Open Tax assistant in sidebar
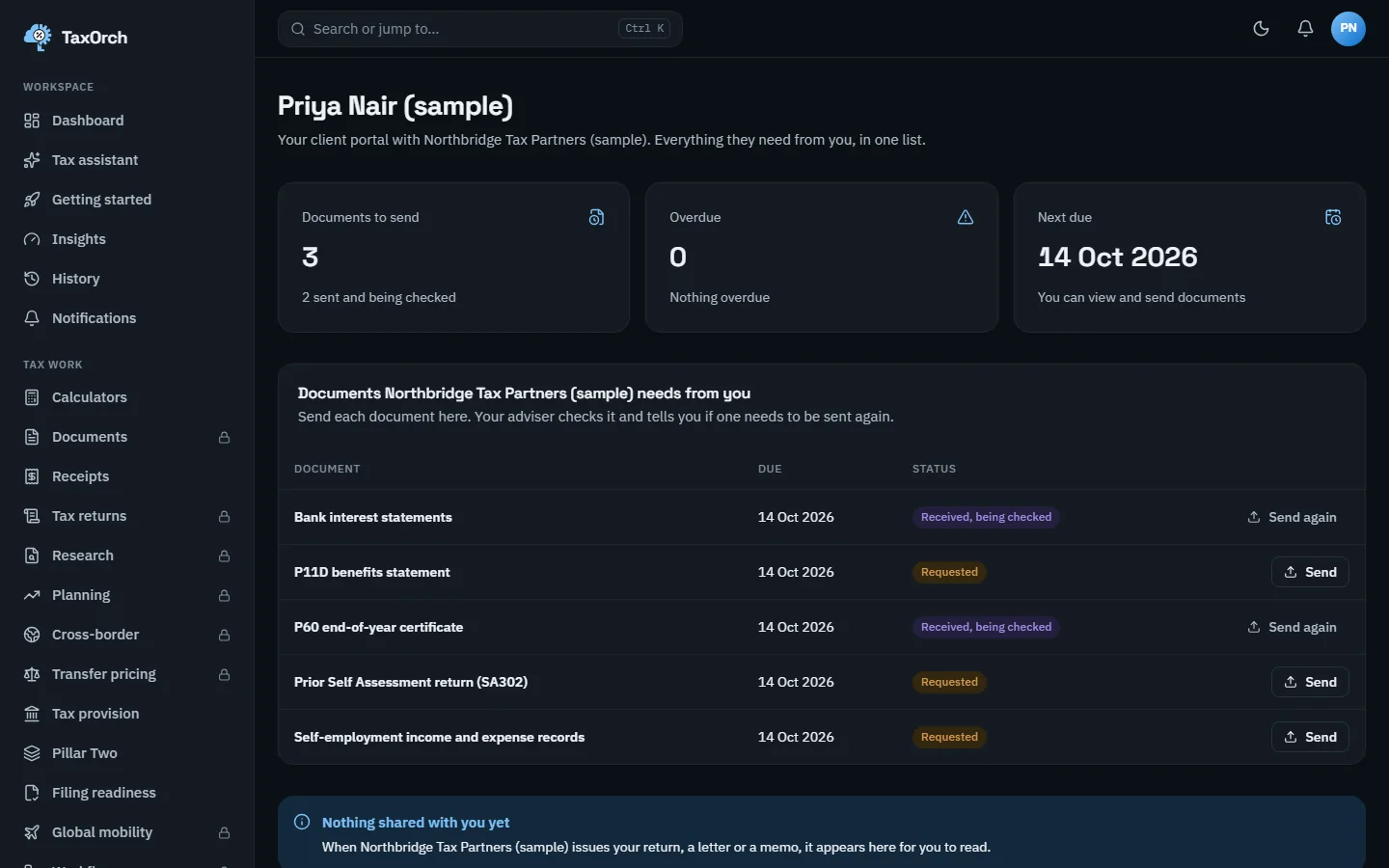This screenshot has width=1389, height=868. (127, 160)
